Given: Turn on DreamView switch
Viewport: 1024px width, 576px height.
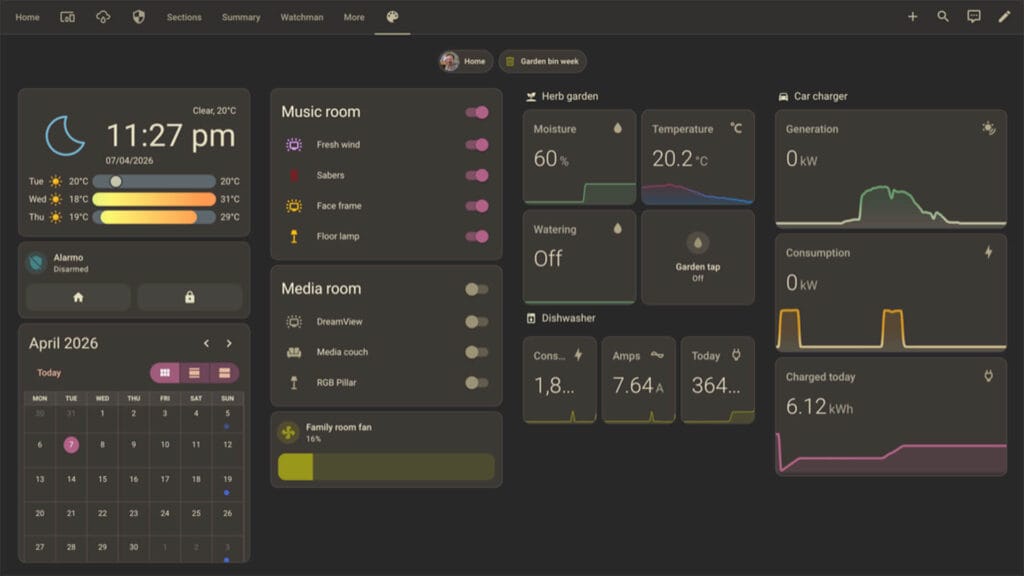Looking at the screenshot, I should (477, 321).
